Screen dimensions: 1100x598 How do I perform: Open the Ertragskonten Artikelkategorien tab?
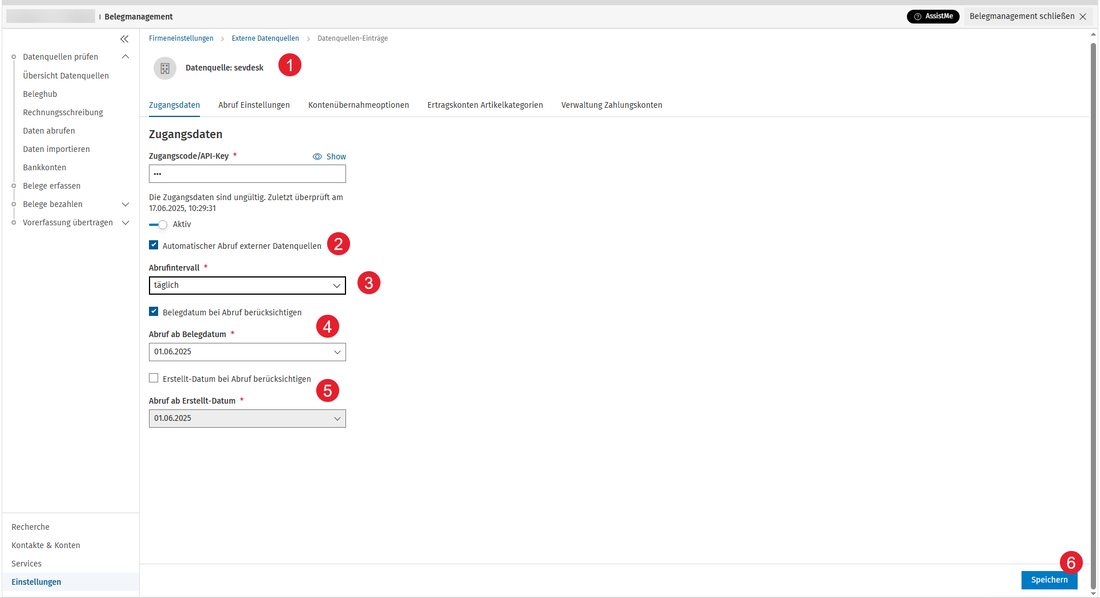click(485, 105)
